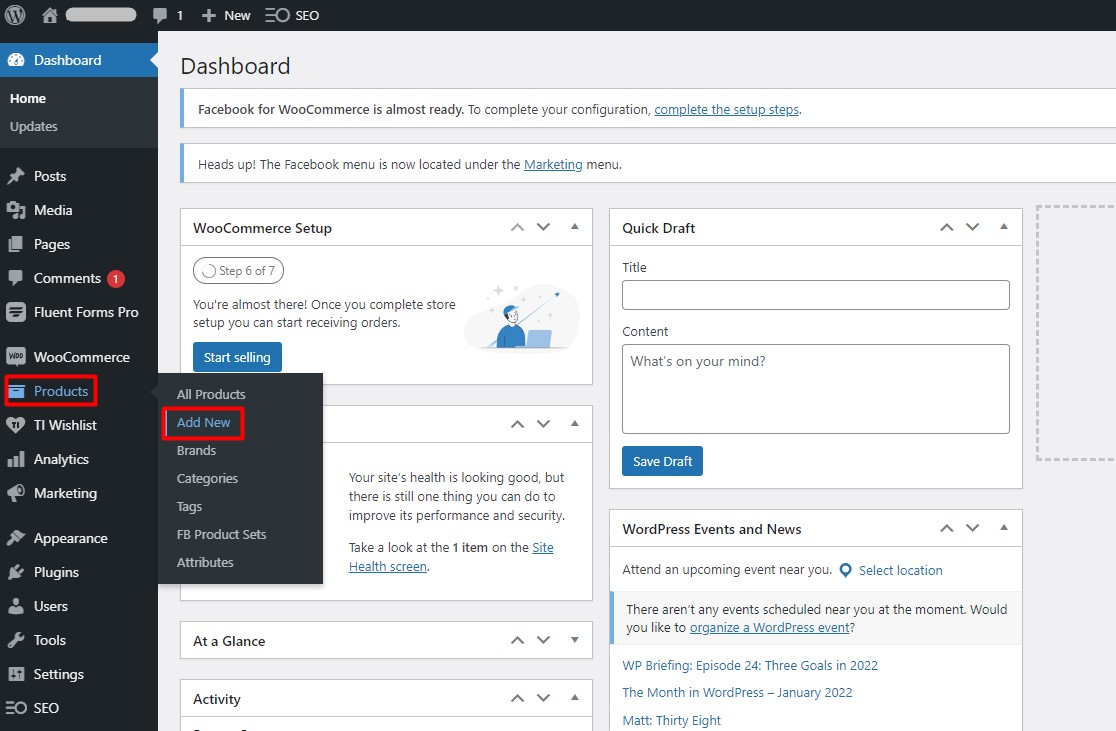Open All Products submenu item
Viewport: 1116px width, 731px height.
click(211, 394)
